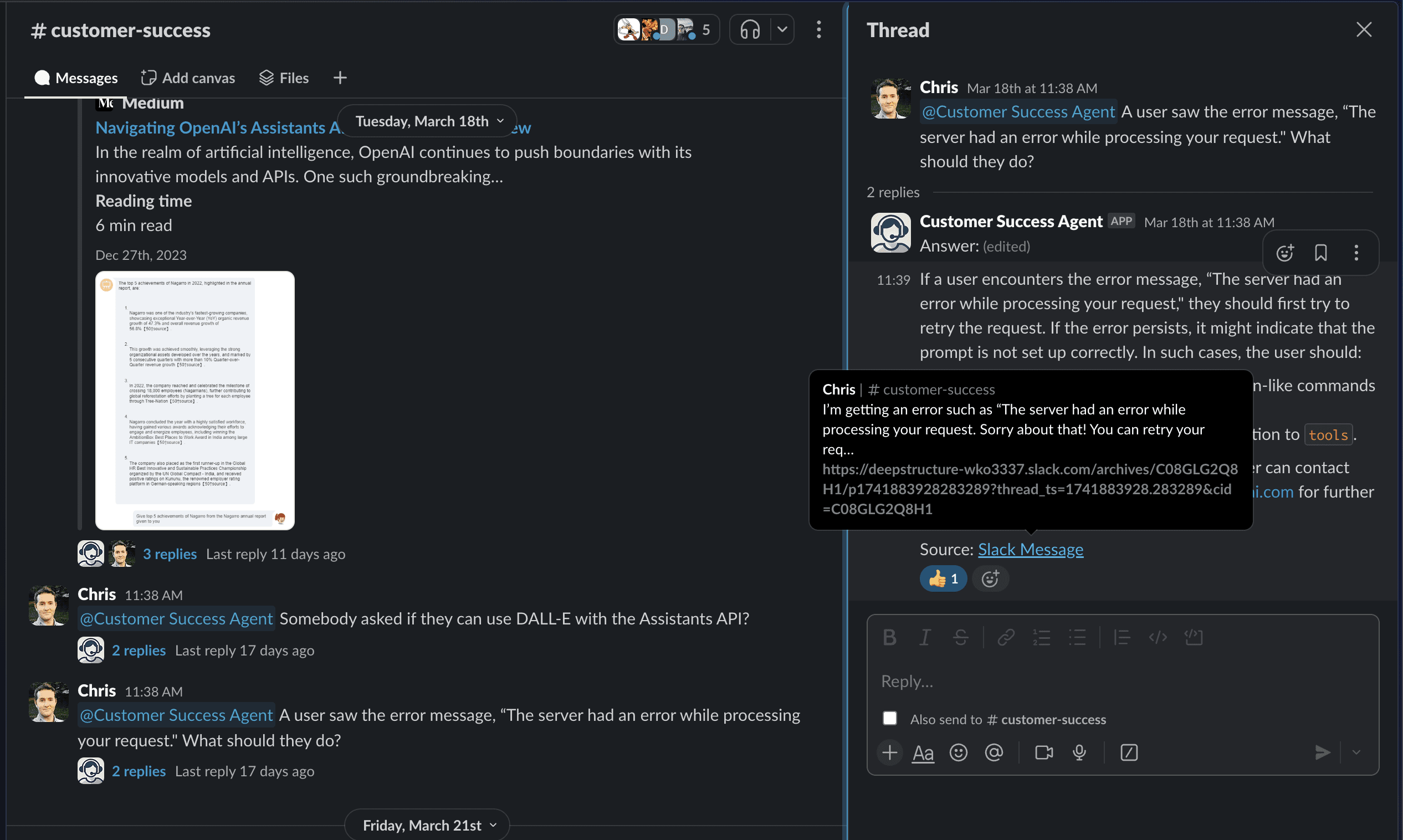The image size is (1403, 840).
Task: Open the emoji picker in composer
Action: 958,753
